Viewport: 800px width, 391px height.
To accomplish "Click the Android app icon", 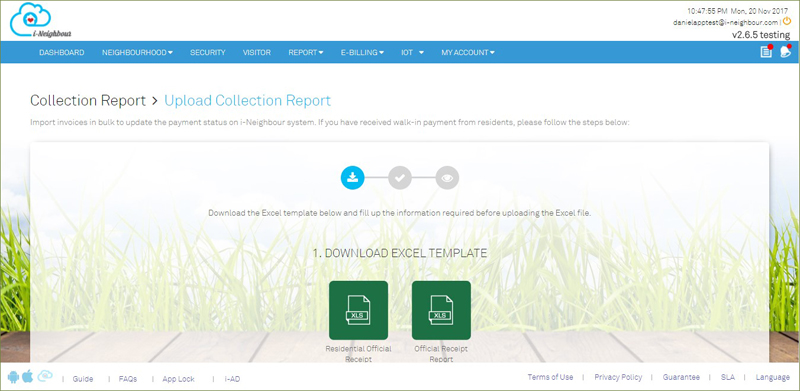I will 13,377.
